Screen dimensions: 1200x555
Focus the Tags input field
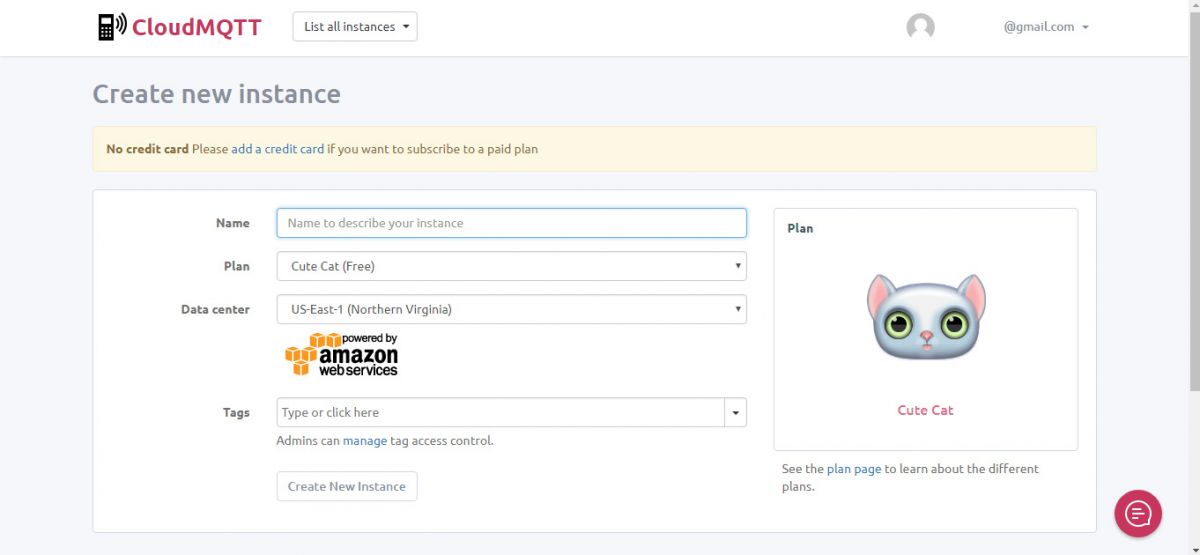(x=500, y=412)
